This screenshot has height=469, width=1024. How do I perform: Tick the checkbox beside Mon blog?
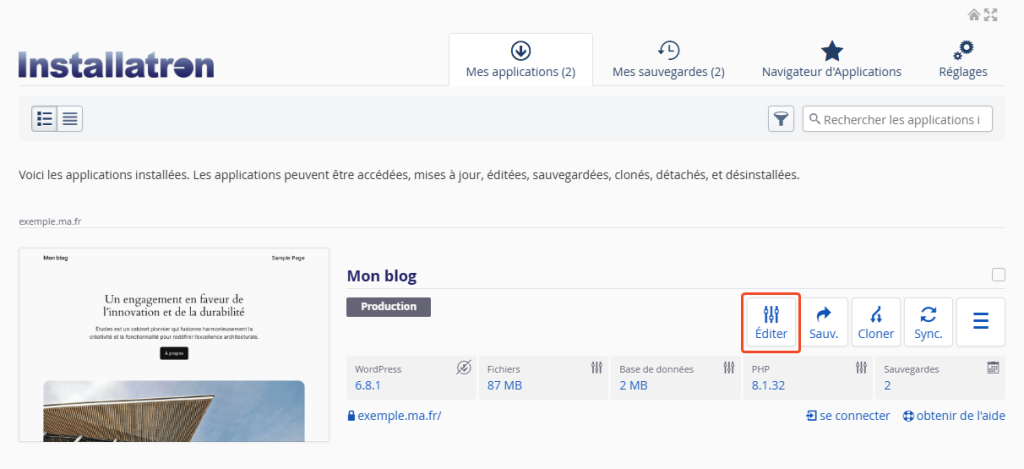(x=998, y=275)
